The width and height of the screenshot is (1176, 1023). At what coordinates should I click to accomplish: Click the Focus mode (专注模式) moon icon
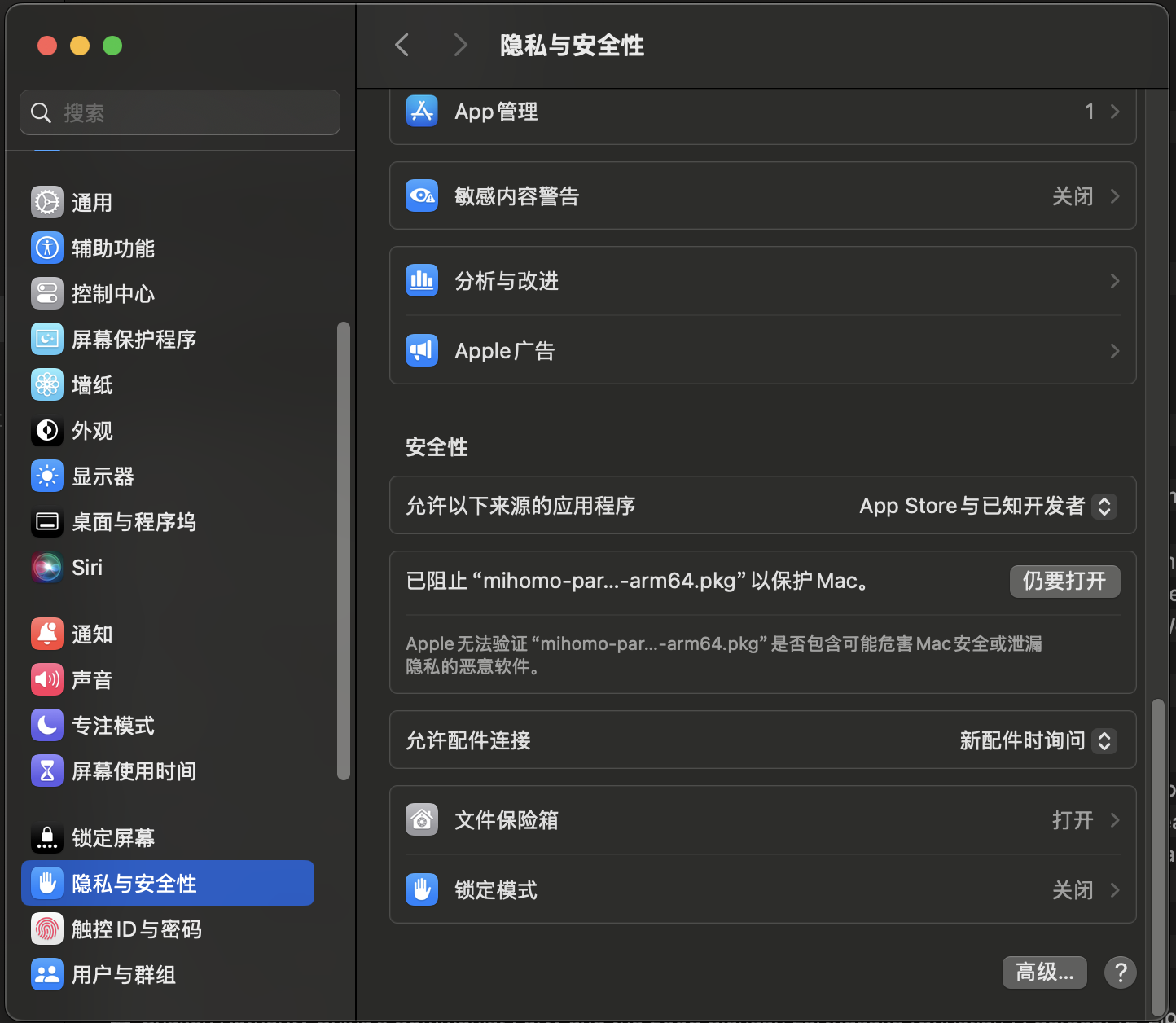pyautogui.click(x=47, y=726)
